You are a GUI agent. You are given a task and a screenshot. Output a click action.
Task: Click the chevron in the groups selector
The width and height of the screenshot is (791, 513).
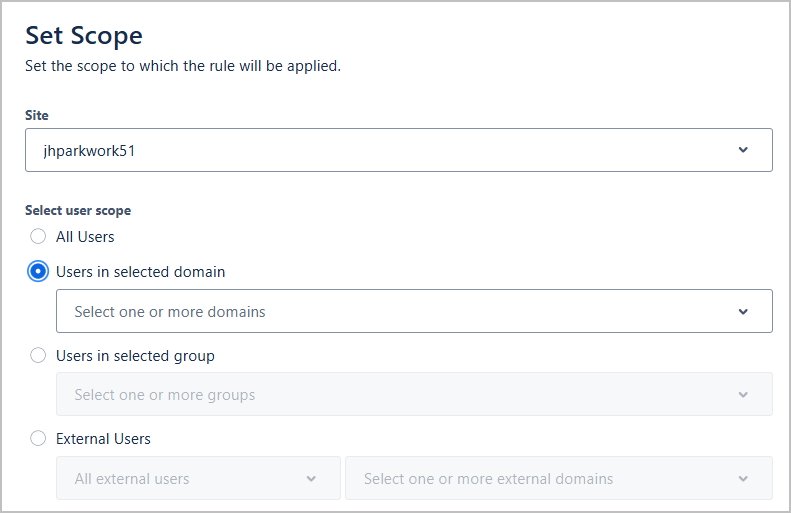pos(743,394)
